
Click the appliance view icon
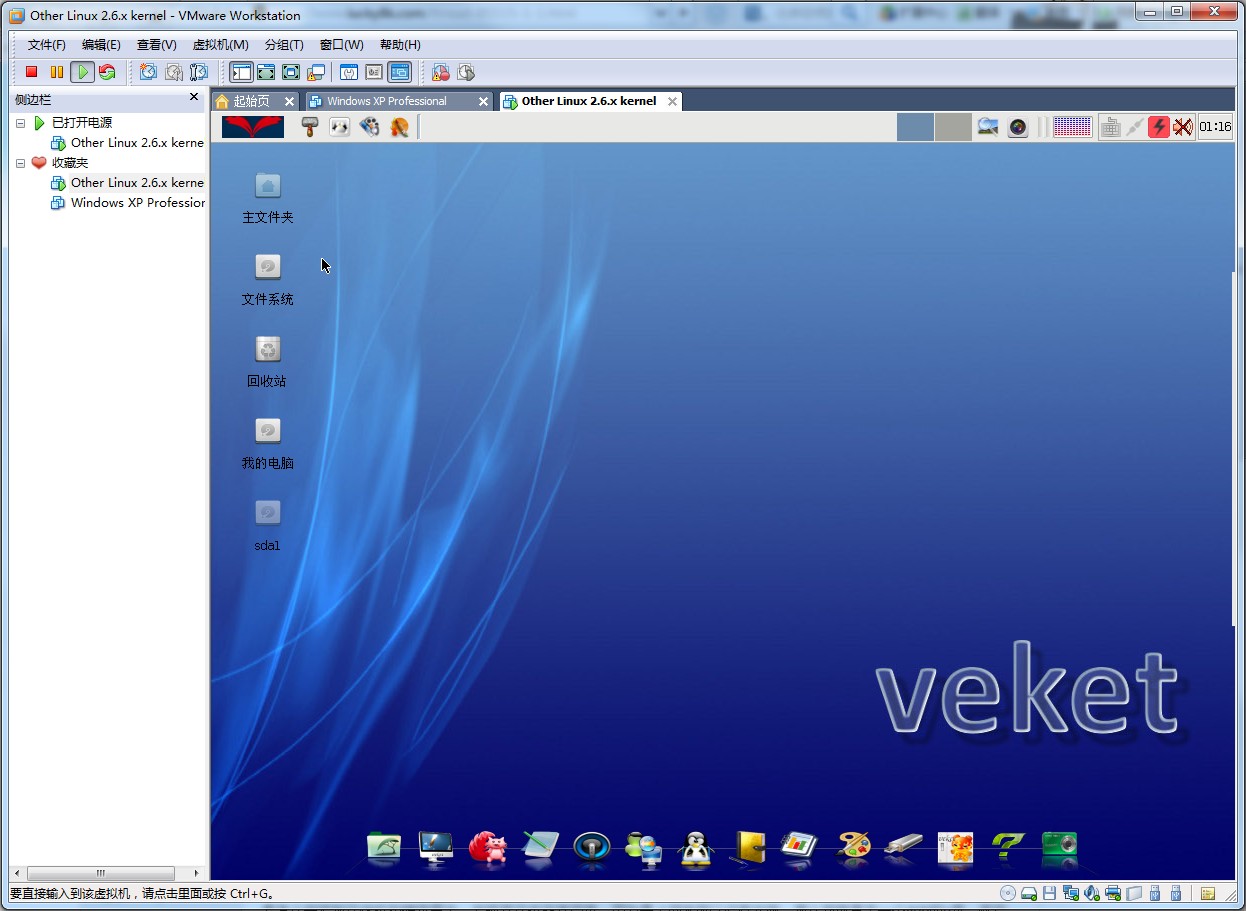374,72
